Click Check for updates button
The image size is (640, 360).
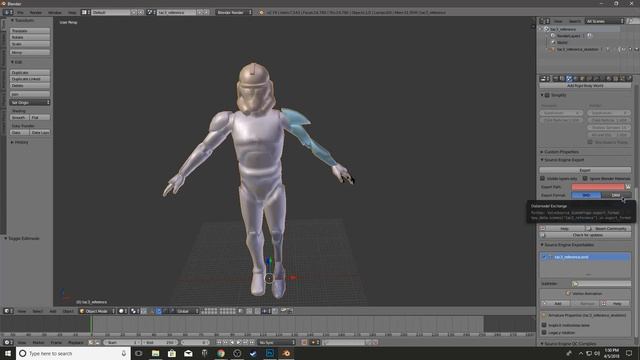585,235
